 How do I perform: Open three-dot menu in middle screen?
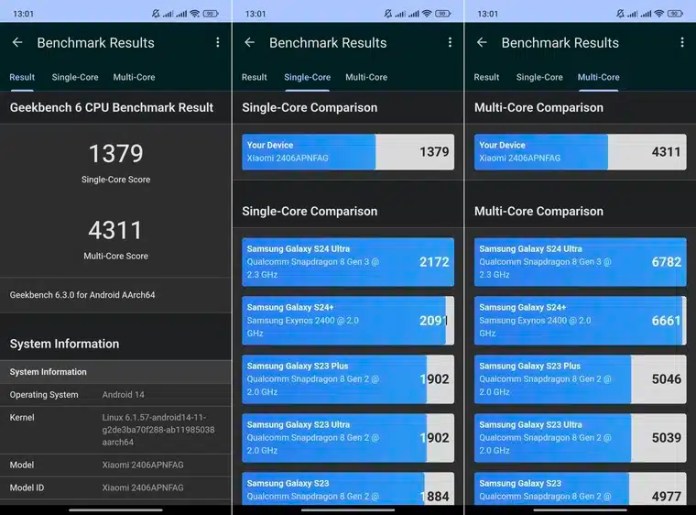(x=450, y=42)
